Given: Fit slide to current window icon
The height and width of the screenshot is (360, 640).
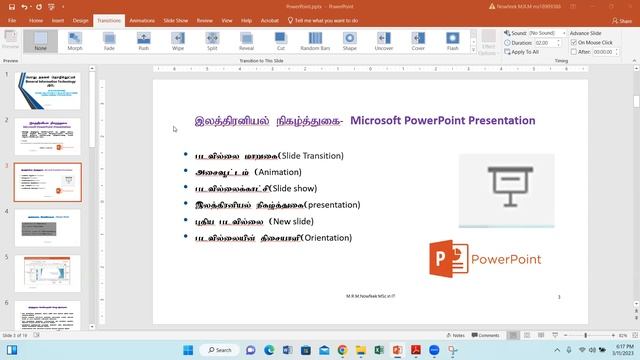Looking at the screenshot, I should (x=635, y=335).
